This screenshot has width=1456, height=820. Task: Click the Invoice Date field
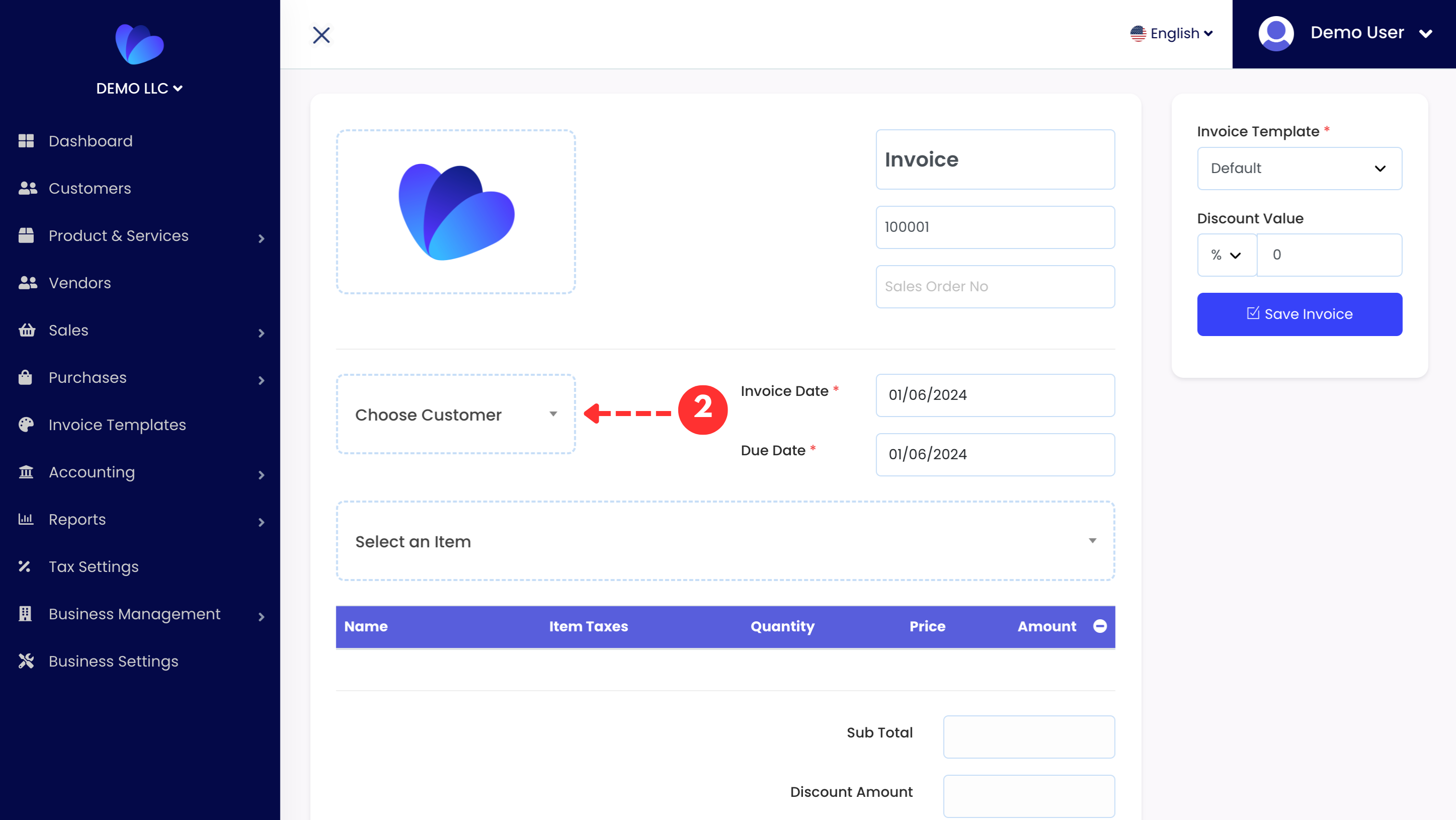pos(995,395)
